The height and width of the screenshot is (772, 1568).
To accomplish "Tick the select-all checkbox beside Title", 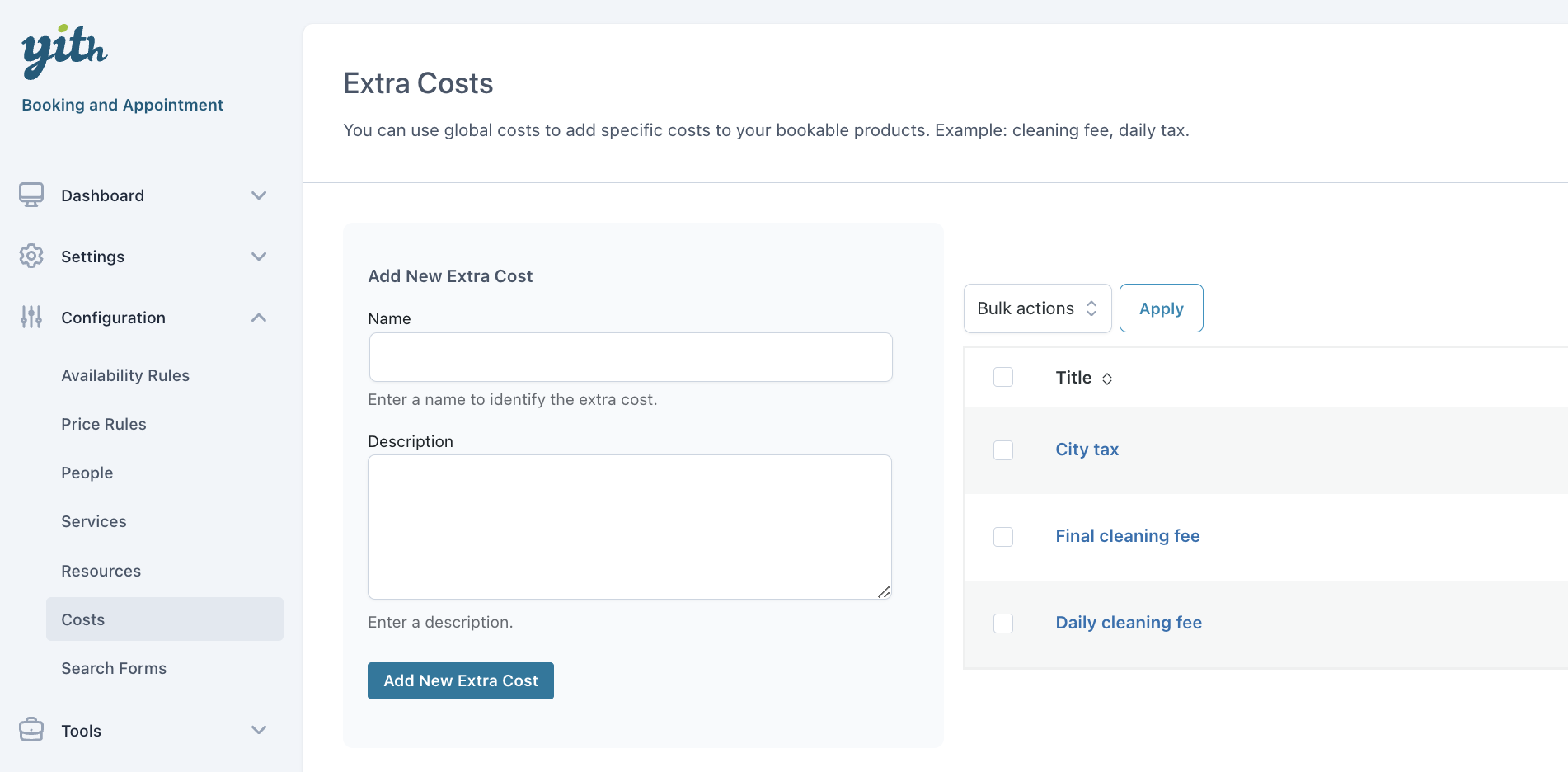I will [x=1003, y=378].
